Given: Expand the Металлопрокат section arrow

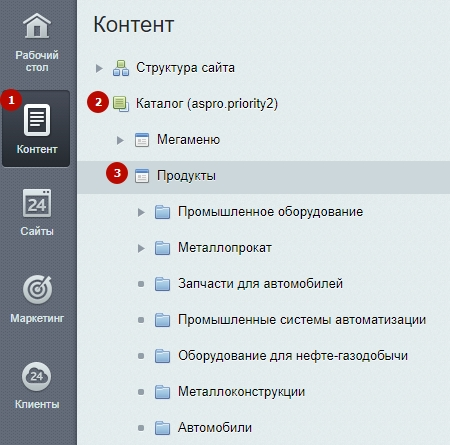Looking at the screenshot, I should (141, 248).
